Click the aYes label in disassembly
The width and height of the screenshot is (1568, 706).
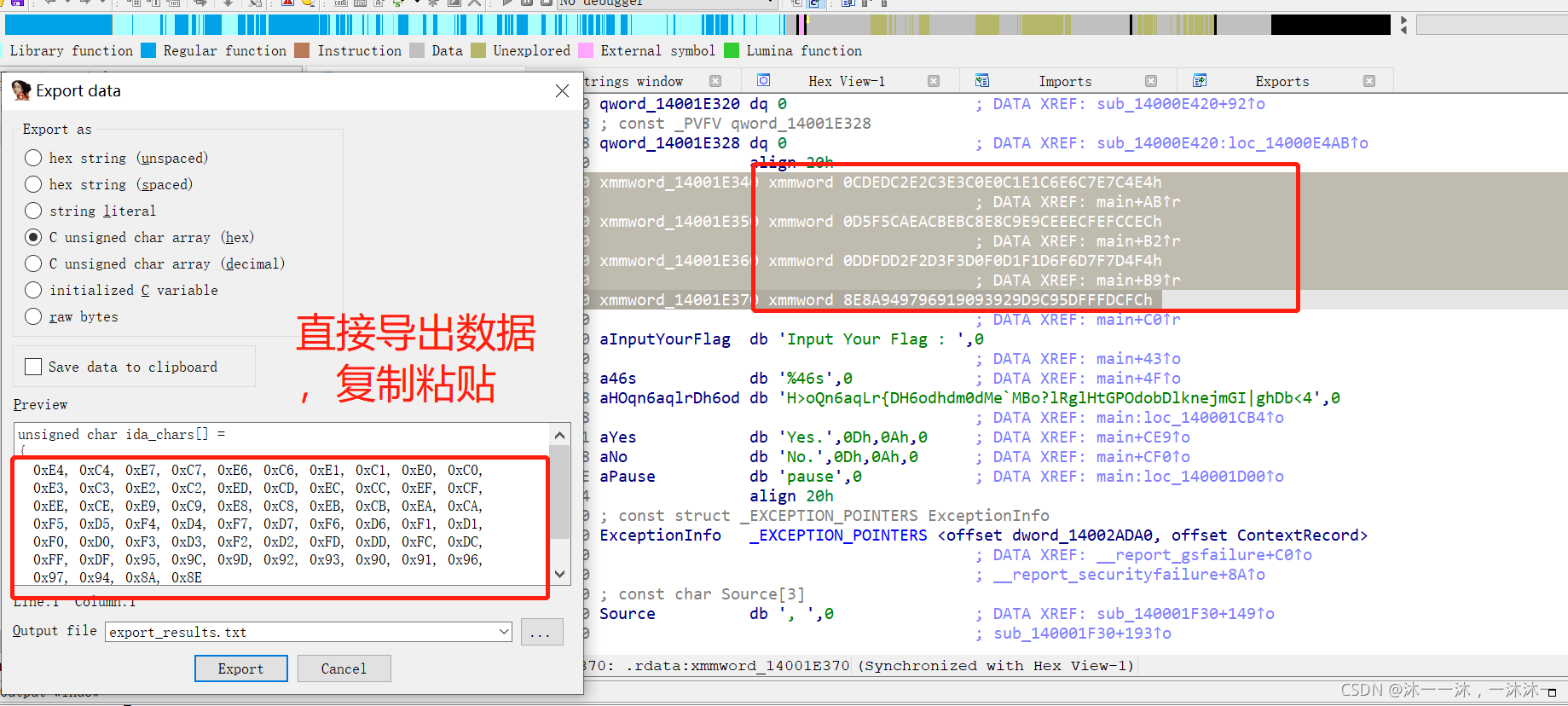[617, 437]
